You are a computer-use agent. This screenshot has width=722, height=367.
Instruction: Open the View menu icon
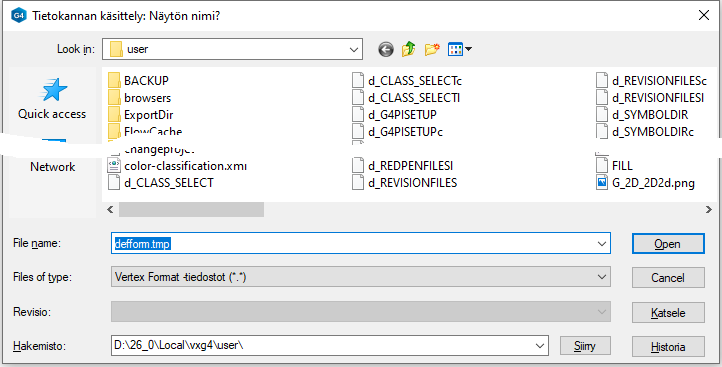click(460, 49)
